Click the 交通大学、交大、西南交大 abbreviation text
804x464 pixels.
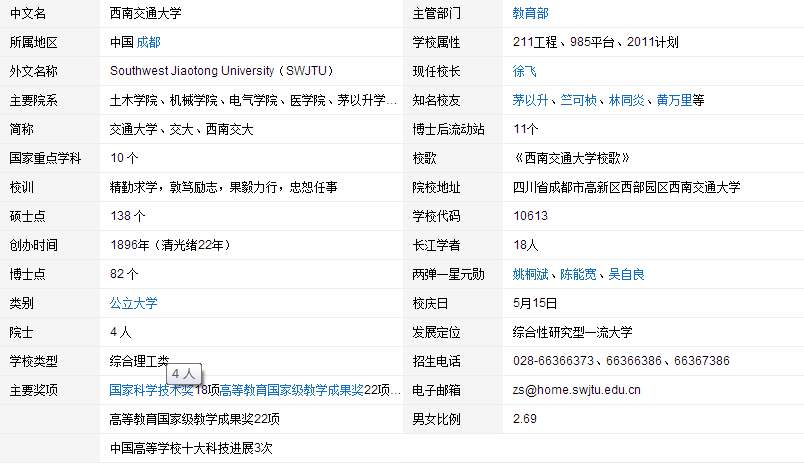pos(182,129)
